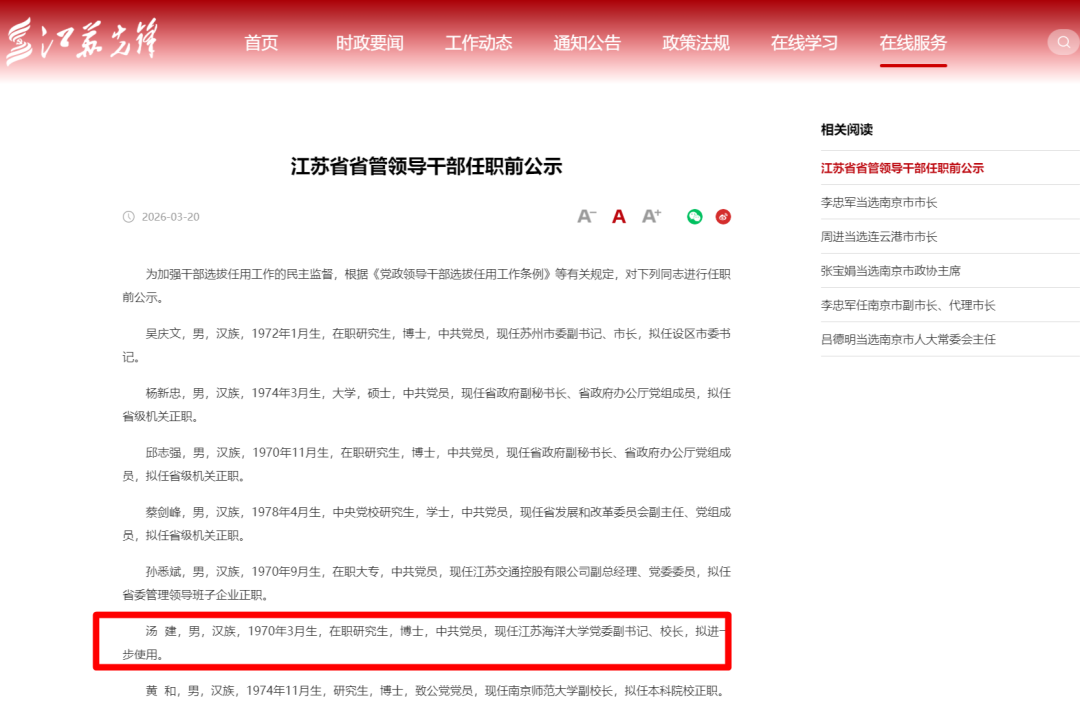Open 吕德明当选南京市人大常委会主任 link
This screenshot has height=720, width=1080.
[908, 339]
